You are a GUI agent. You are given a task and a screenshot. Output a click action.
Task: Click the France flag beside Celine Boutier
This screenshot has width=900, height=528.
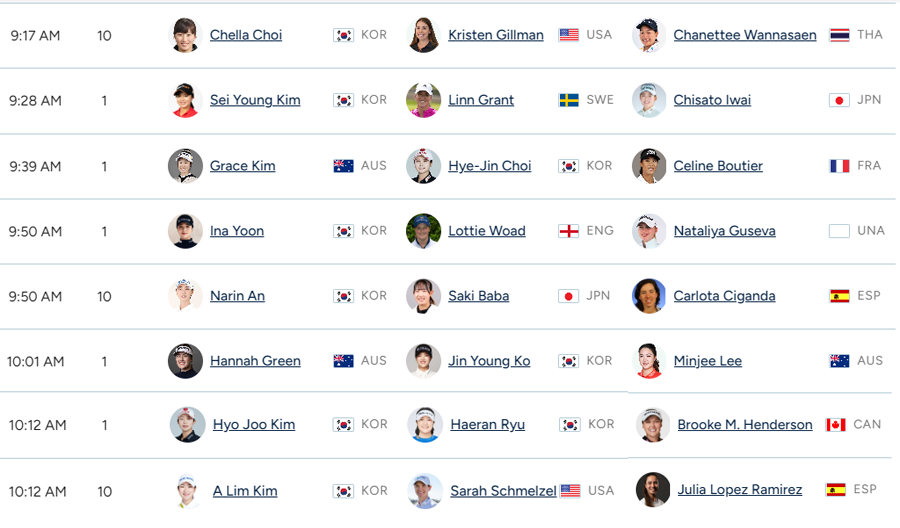(x=839, y=166)
